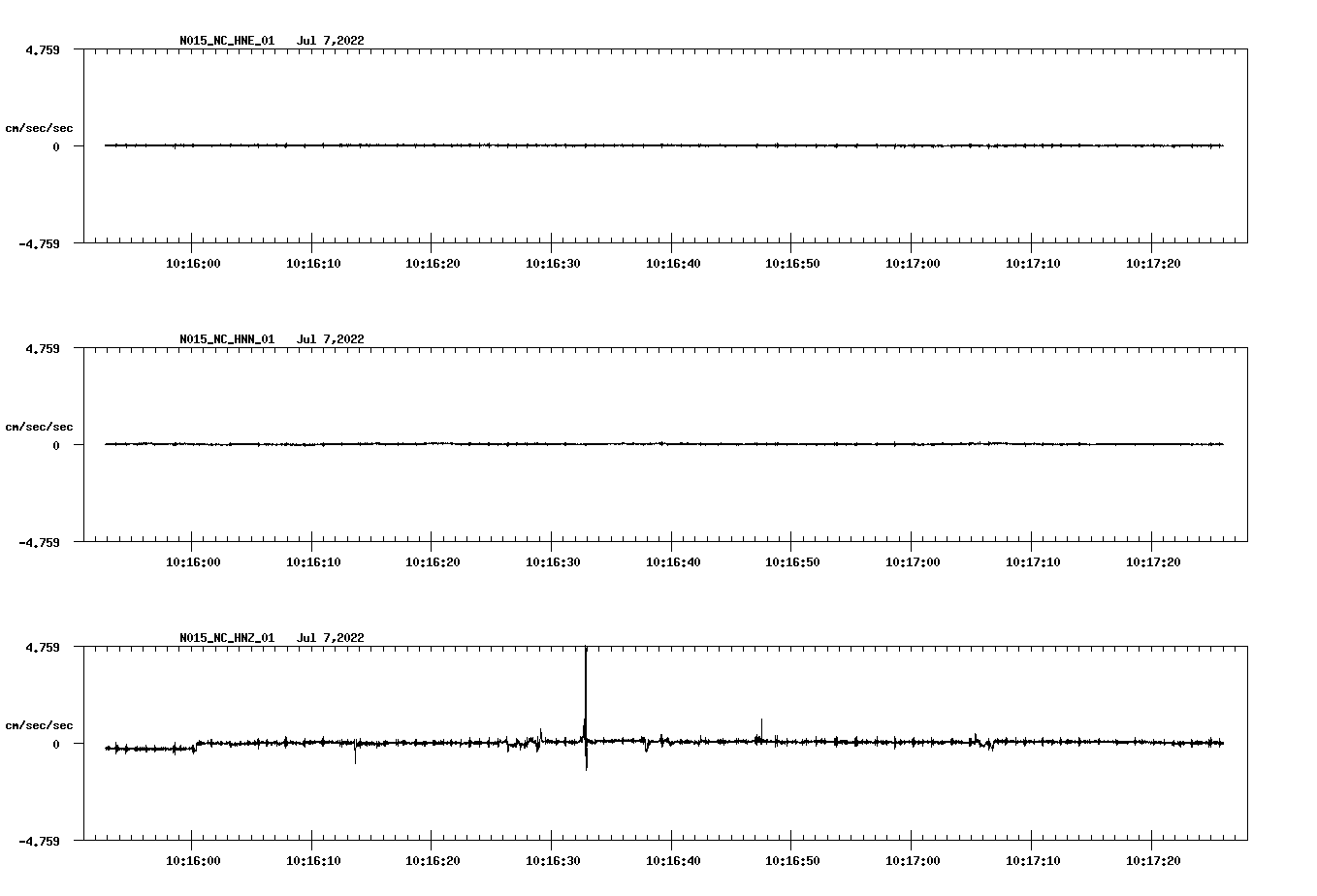This screenshot has width=1317, height=896.
Task: Select the Jul 7,2022 date on HNZ plot
Action: click(x=330, y=638)
